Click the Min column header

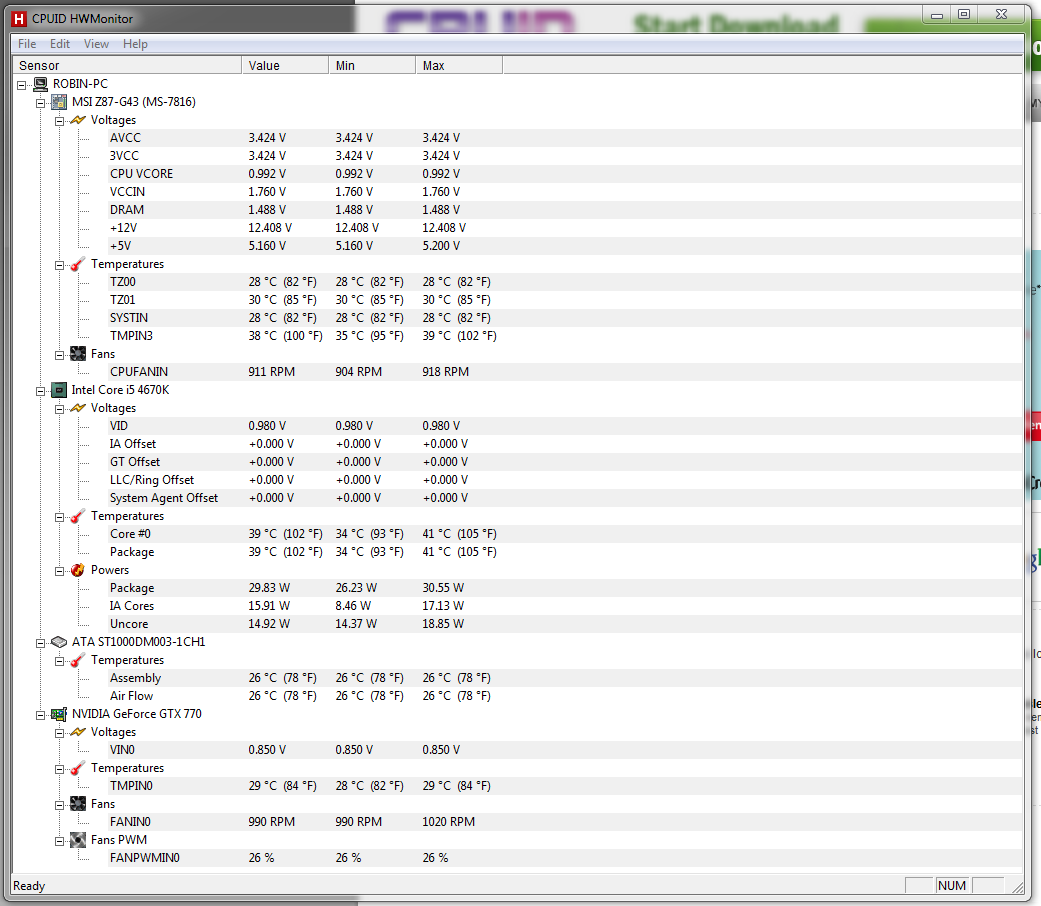[x=372, y=65]
